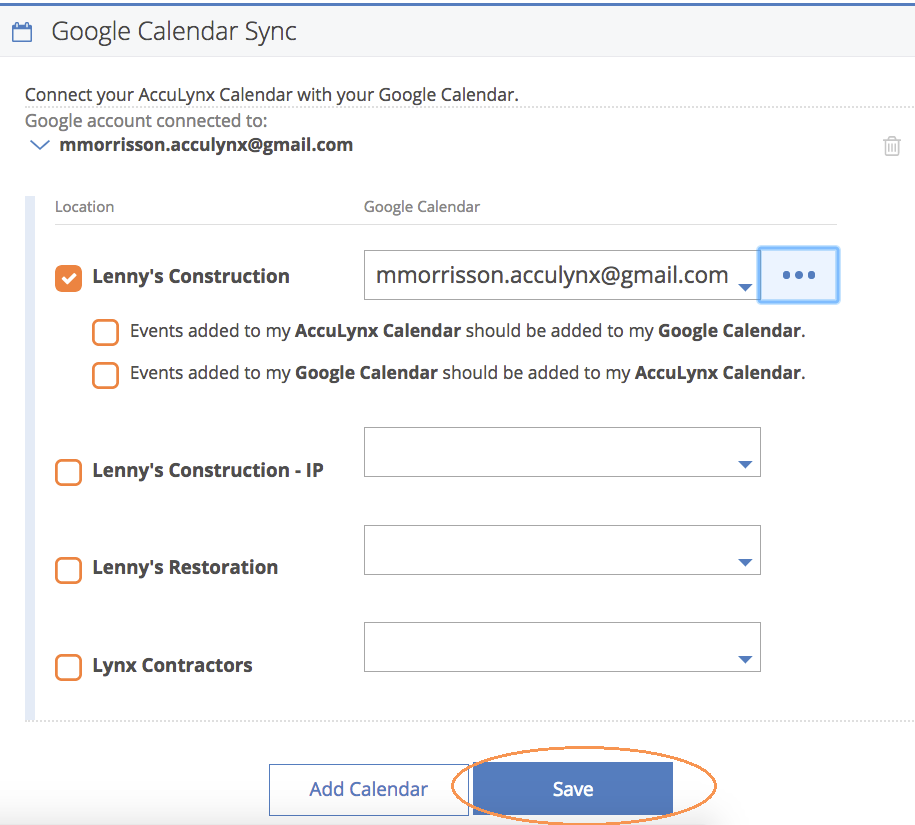915x825 pixels.
Task: Open calendar dropdown for Lynx Contractors
Action: pyautogui.click(x=562, y=646)
